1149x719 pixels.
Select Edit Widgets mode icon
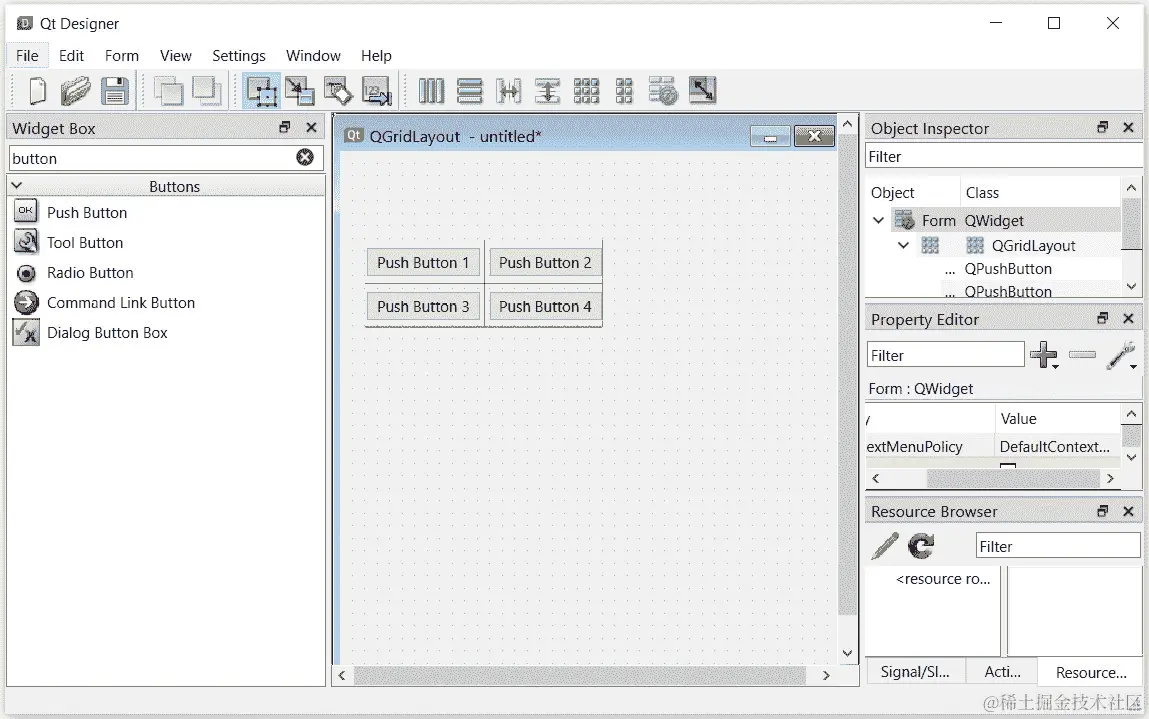[x=262, y=92]
